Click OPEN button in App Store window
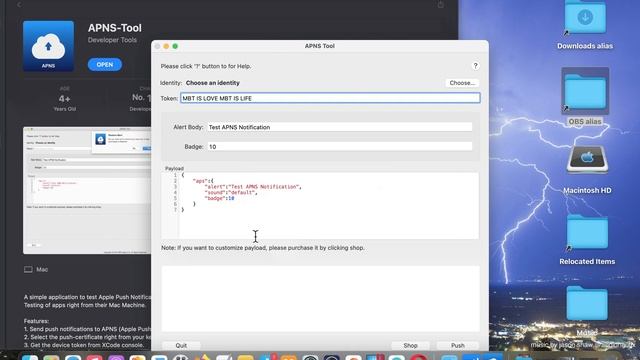Image resolution: width=640 pixels, height=360 pixels. point(104,64)
